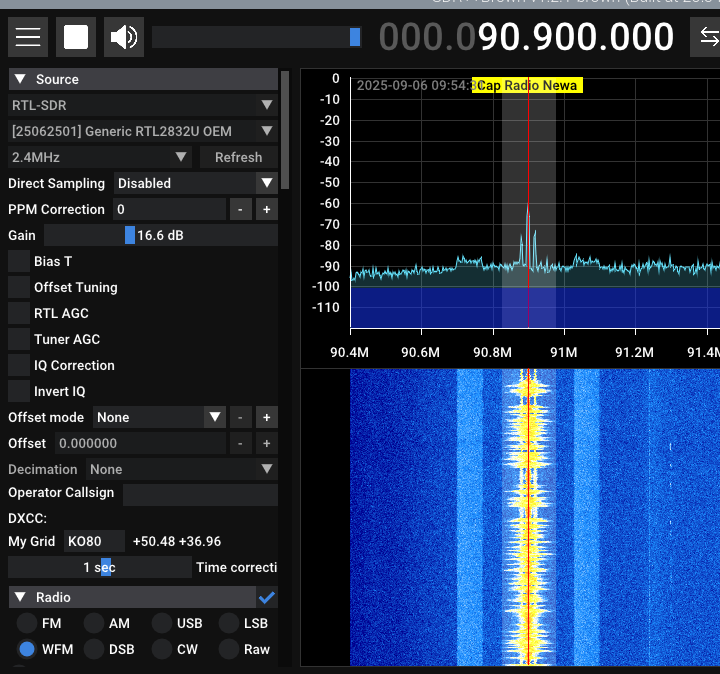Open the RTL-SDR source dropdown

(142, 105)
